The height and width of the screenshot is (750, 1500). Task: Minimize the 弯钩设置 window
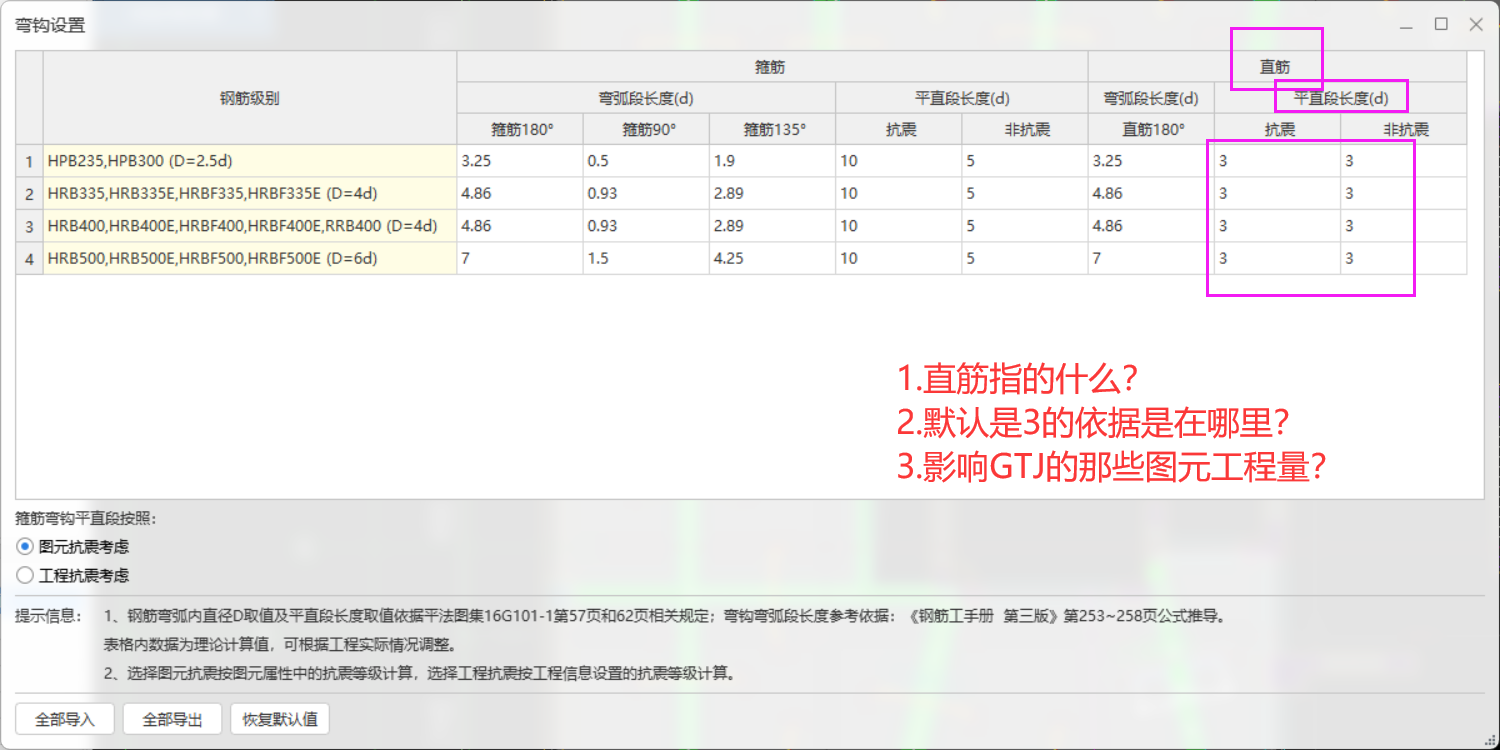click(x=1406, y=25)
